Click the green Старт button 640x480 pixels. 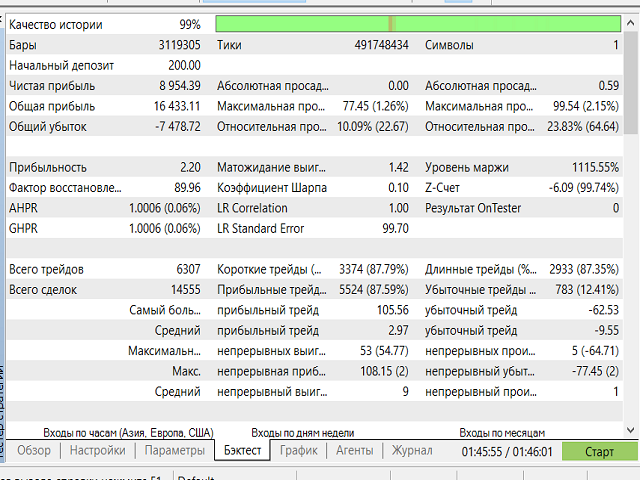[x=599, y=451]
